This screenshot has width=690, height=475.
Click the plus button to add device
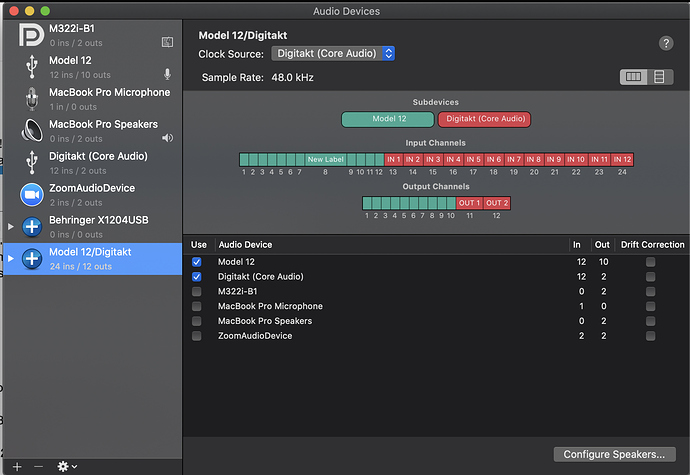[x=16, y=466]
